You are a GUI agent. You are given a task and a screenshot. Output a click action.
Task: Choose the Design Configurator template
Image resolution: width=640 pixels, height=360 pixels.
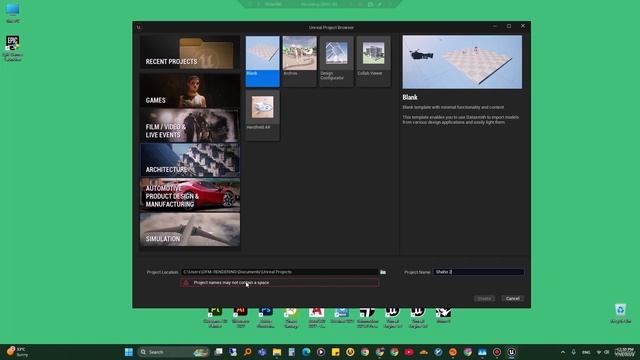[336, 61]
